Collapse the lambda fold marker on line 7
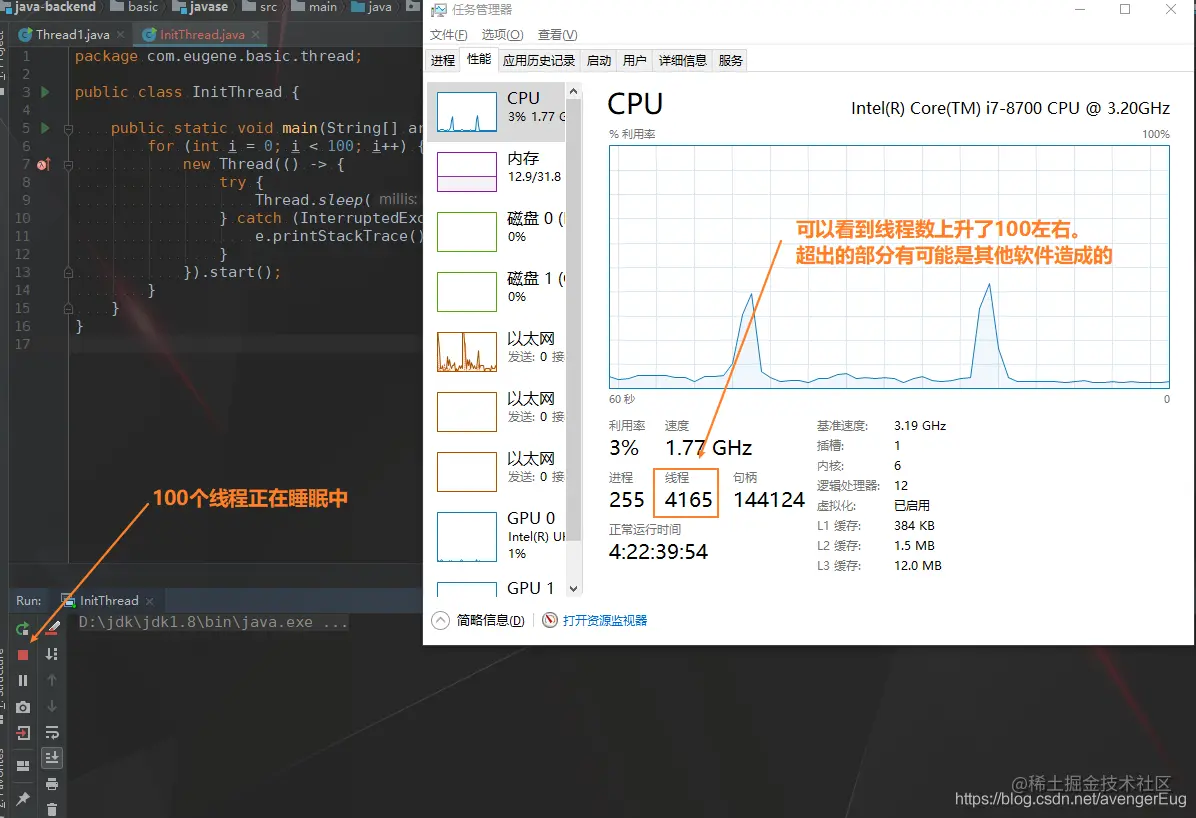 tap(69, 164)
